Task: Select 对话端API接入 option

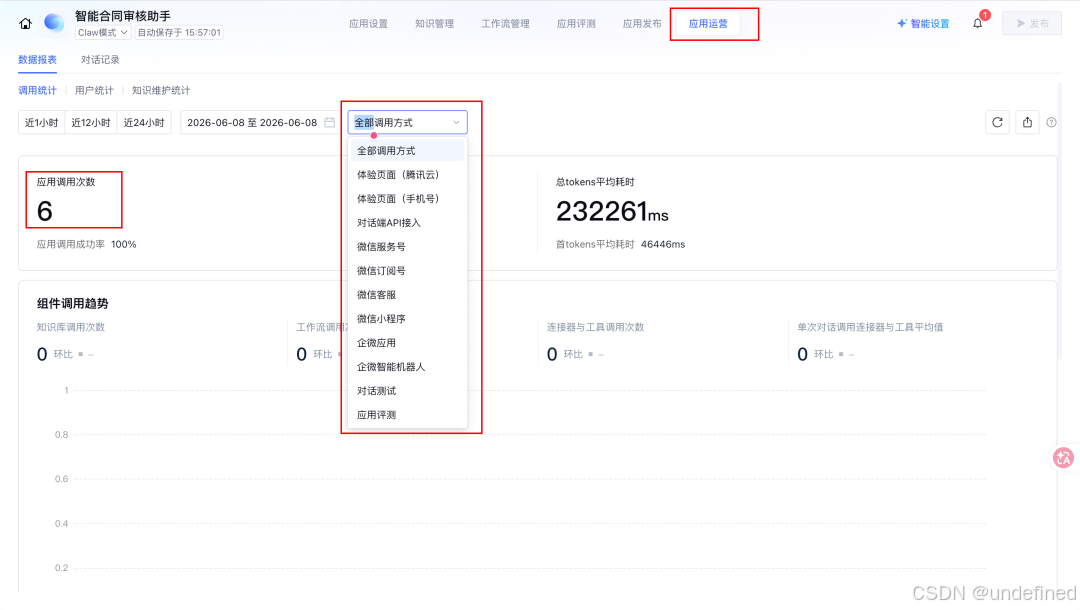Action: click(x=407, y=223)
